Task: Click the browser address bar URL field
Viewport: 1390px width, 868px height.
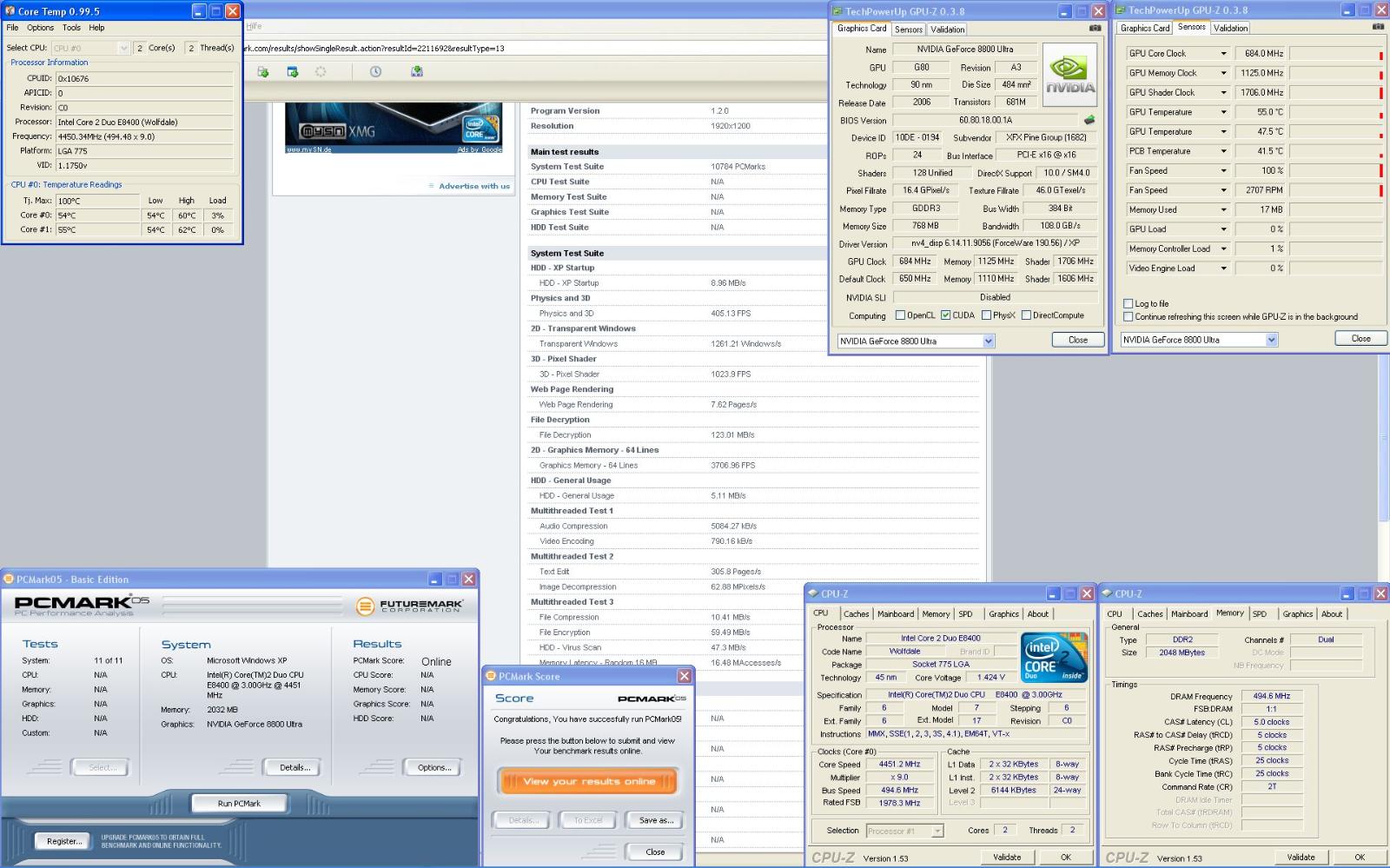Action: pos(534,49)
